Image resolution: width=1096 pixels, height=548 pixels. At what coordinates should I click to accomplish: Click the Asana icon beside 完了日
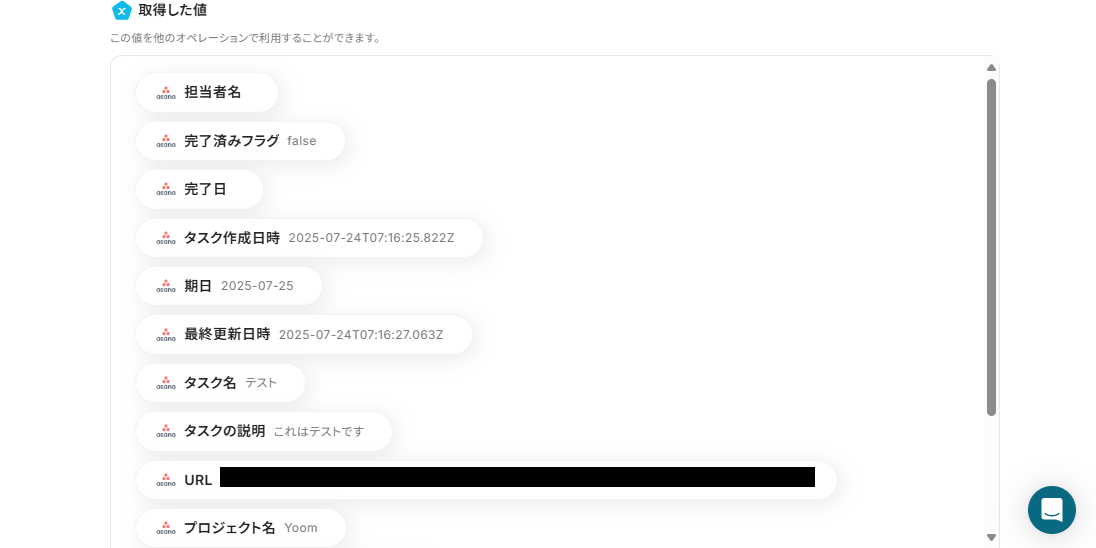tap(166, 189)
